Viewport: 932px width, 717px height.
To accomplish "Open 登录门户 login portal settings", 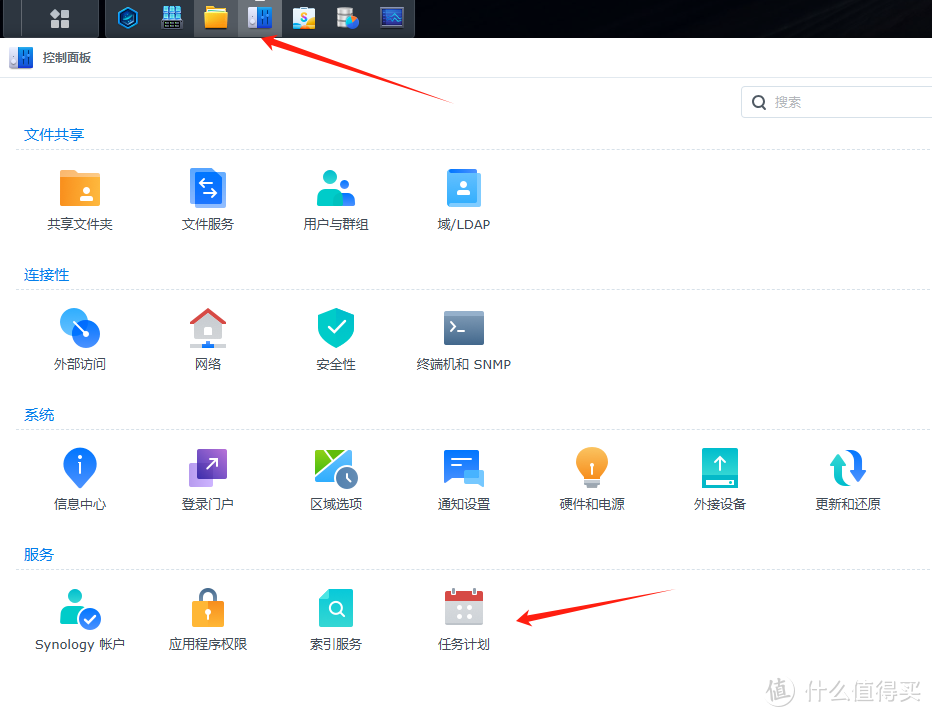I will pyautogui.click(x=207, y=477).
